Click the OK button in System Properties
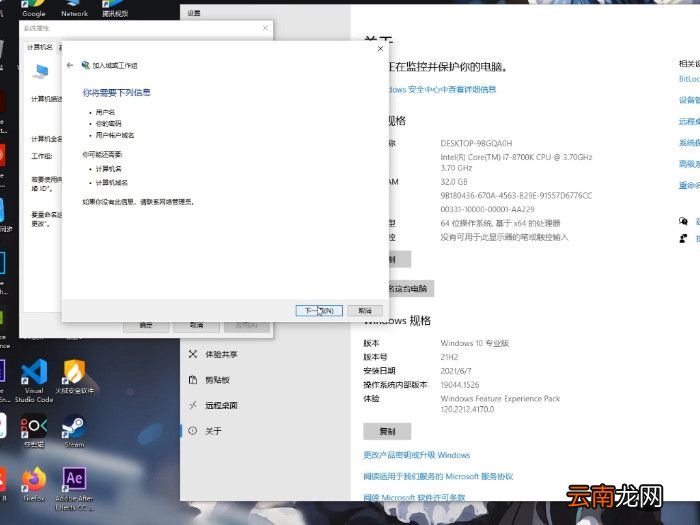Image resolution: width=700 pixels, height=525 pixels. click(x=146, y=325)
